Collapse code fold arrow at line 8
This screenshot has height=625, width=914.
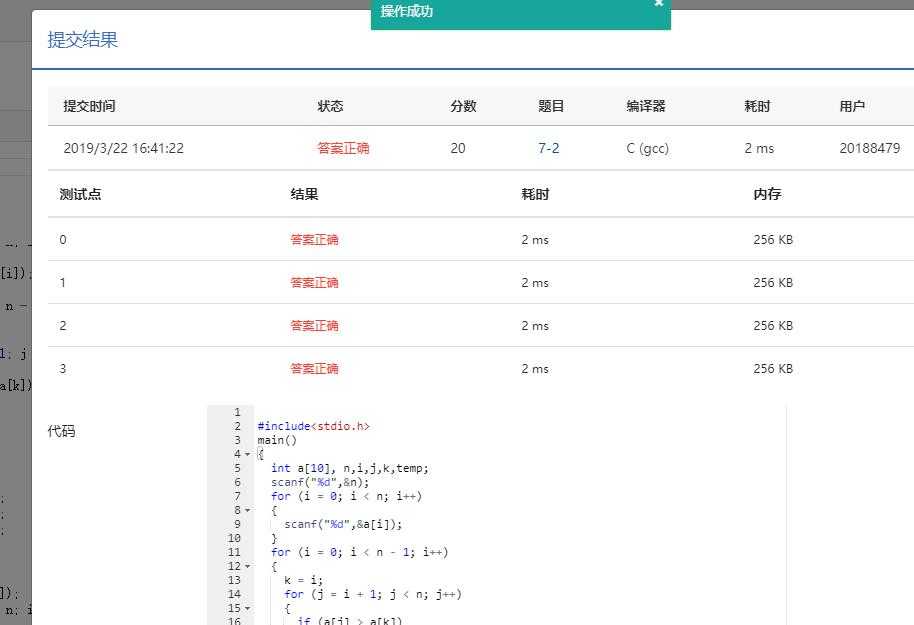coord(248,510)
